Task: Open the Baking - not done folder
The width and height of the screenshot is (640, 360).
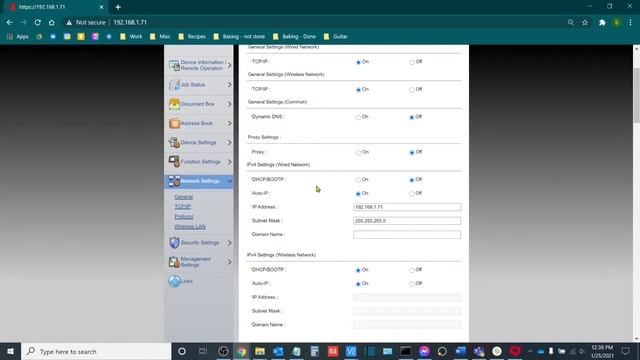Action: 239,36
